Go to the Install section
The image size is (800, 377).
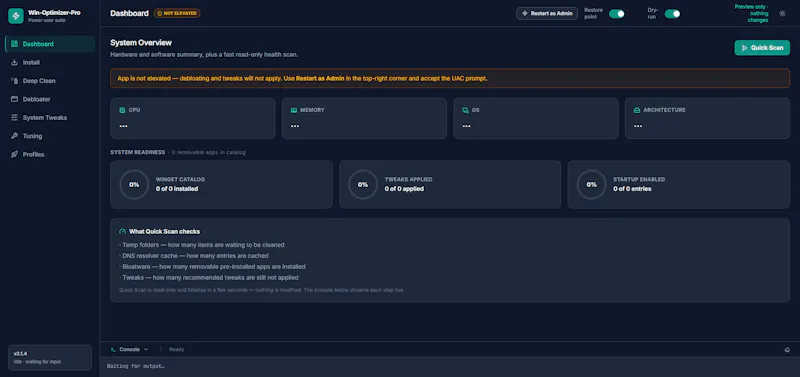point(50,62)
